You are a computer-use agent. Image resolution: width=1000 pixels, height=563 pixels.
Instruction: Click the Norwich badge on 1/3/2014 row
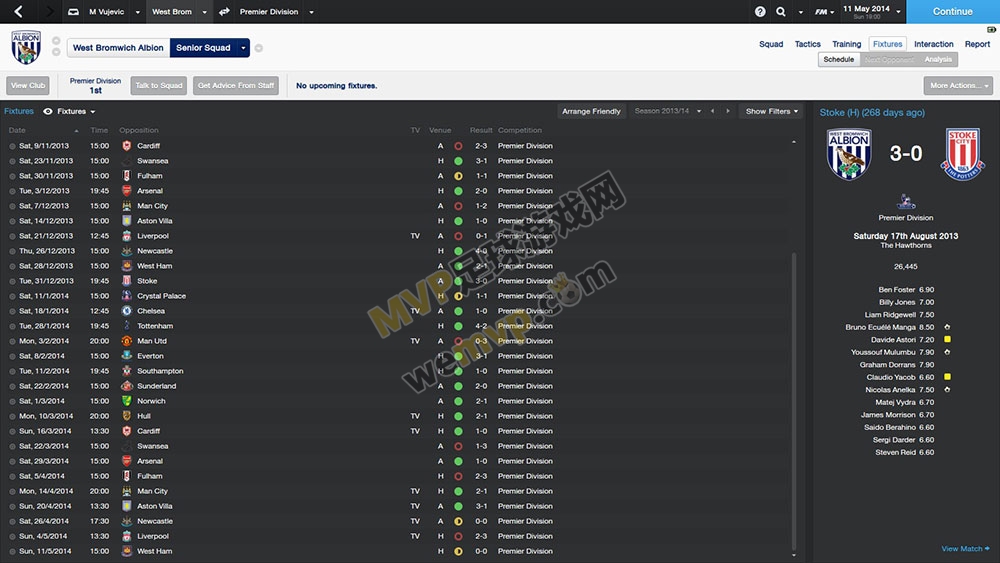click(126, 401)
